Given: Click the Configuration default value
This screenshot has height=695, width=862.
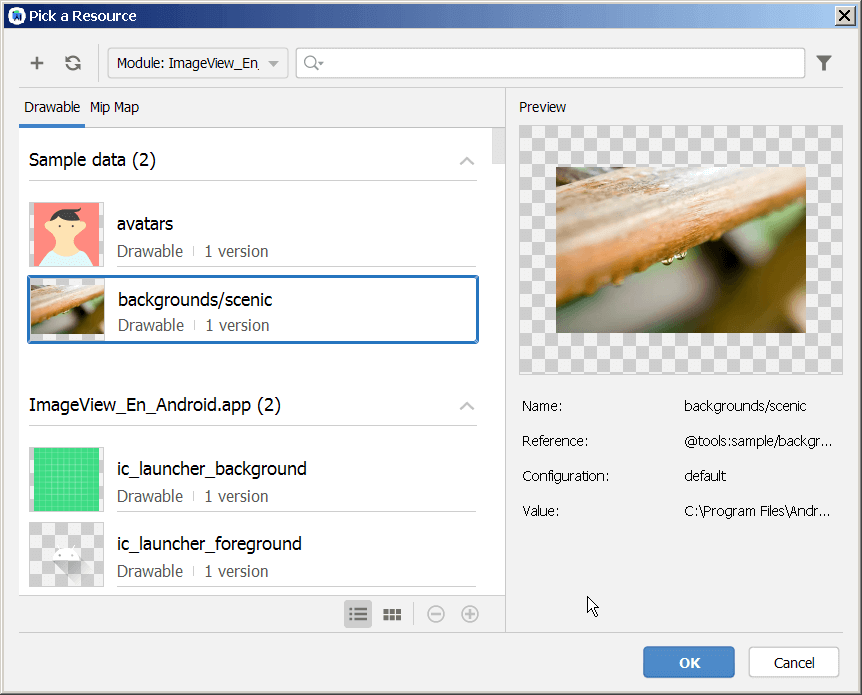Looking at the screenshot, I should (x=705, y=476).
